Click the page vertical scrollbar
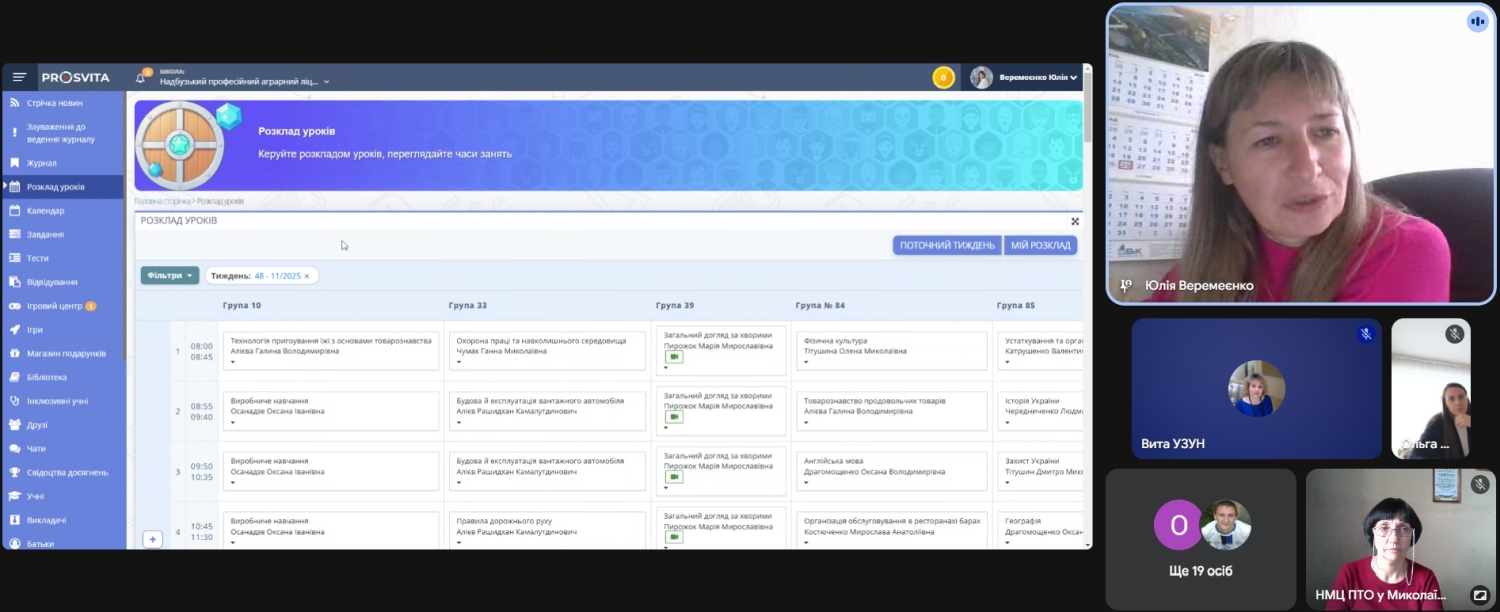The image size is (1500, 612). point(1087,120)
